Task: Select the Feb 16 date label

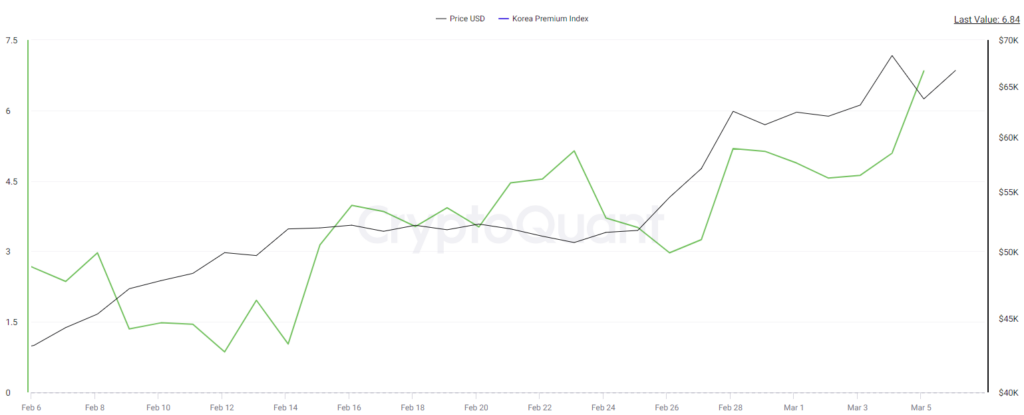Action: coord(348,408)
